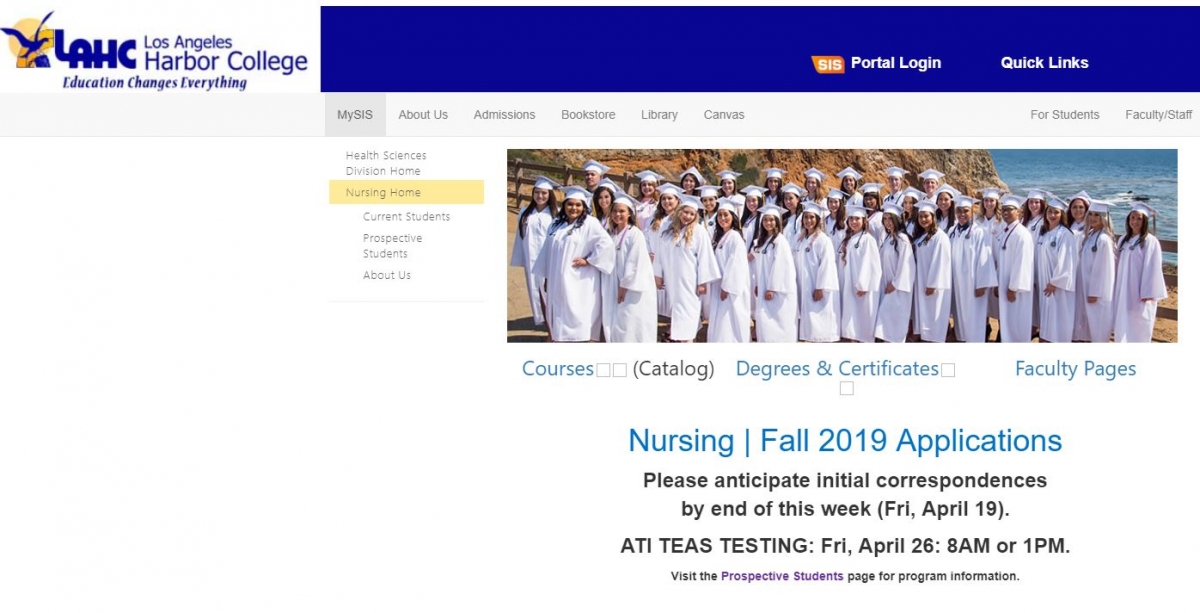The height and width of the screenshot is (613, 1200).
Task: Open the Quick Links menu
Action: 1044,62
